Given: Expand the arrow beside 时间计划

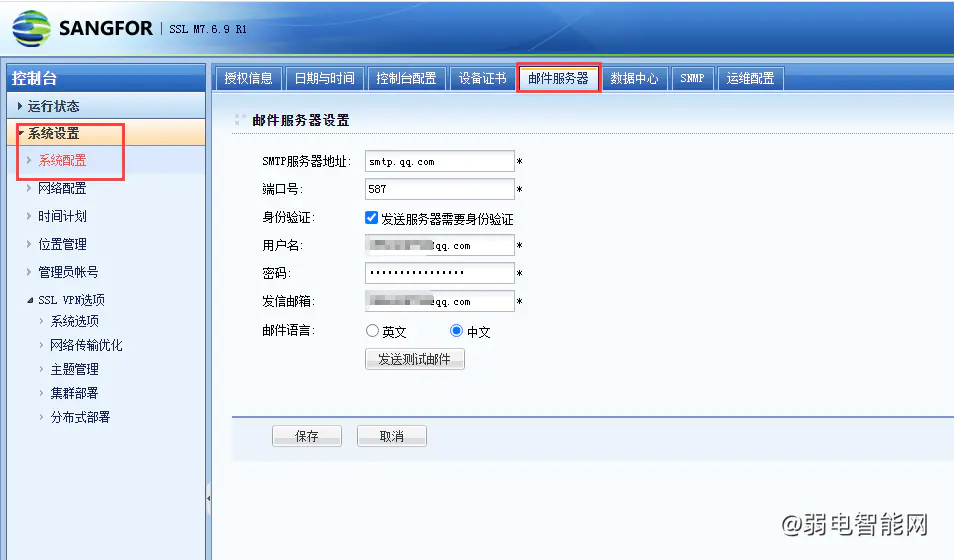Looking at the screenshot, I should (x=29, y=216).
